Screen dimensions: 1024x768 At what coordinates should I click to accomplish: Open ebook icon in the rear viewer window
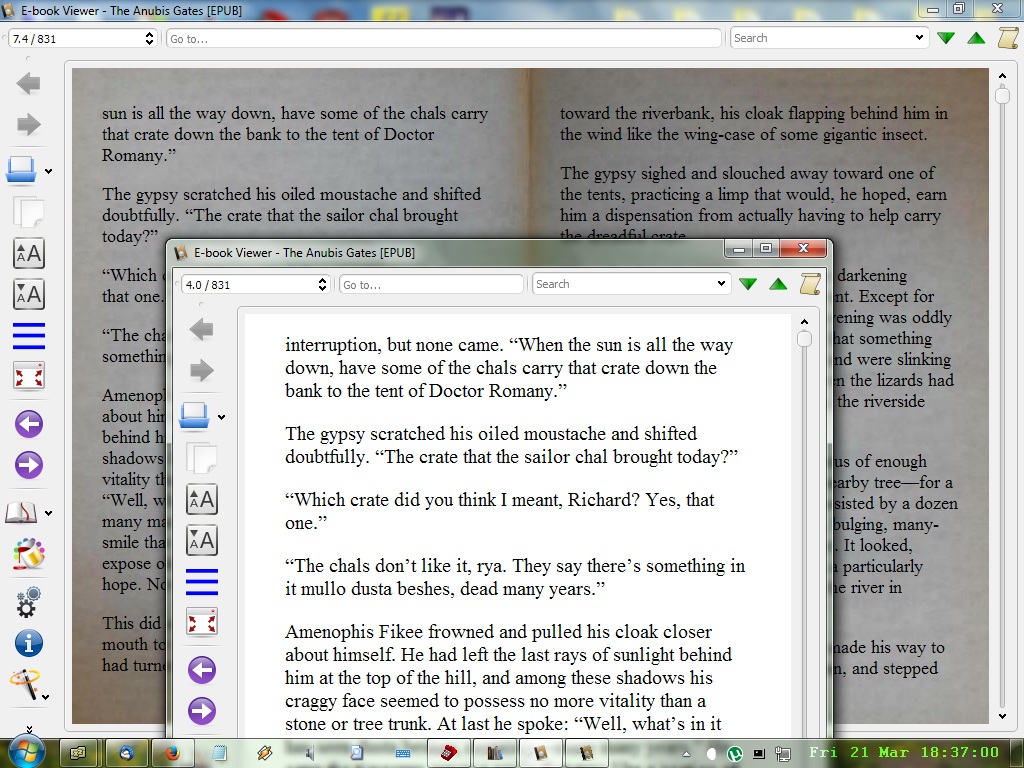coord(22,170)
